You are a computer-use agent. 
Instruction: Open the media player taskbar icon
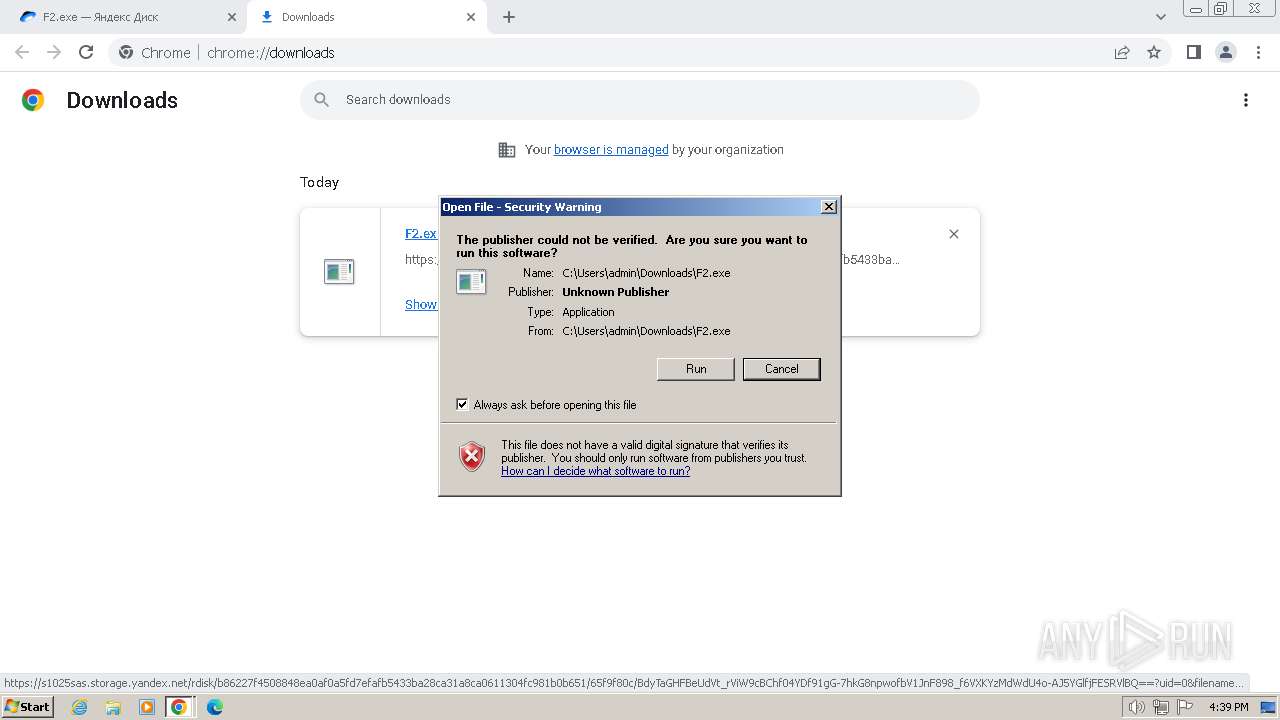click(x=147, y=707)
